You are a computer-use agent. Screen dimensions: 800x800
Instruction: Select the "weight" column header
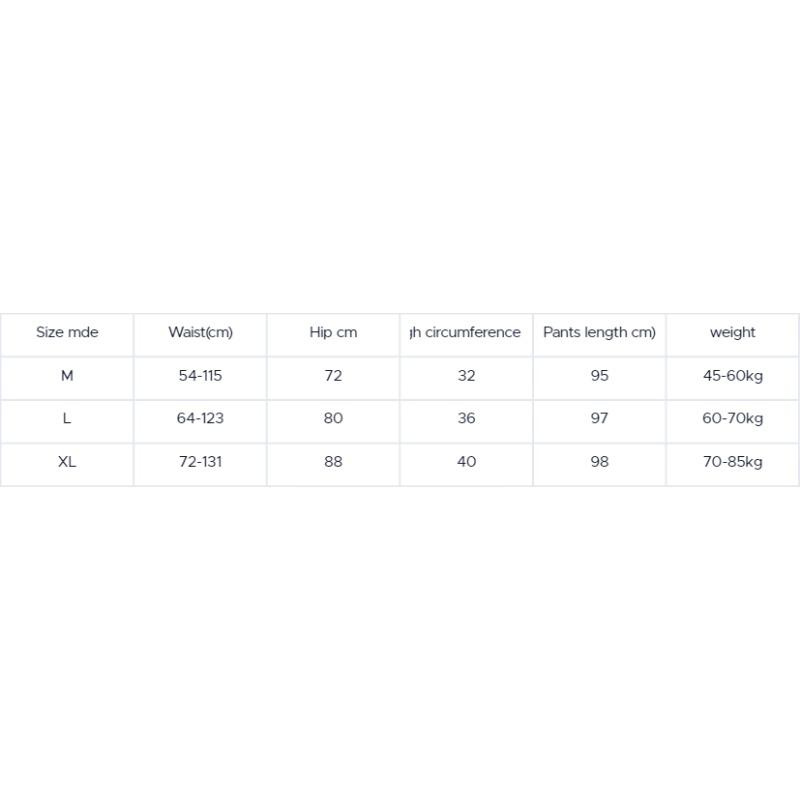[733, 333]
